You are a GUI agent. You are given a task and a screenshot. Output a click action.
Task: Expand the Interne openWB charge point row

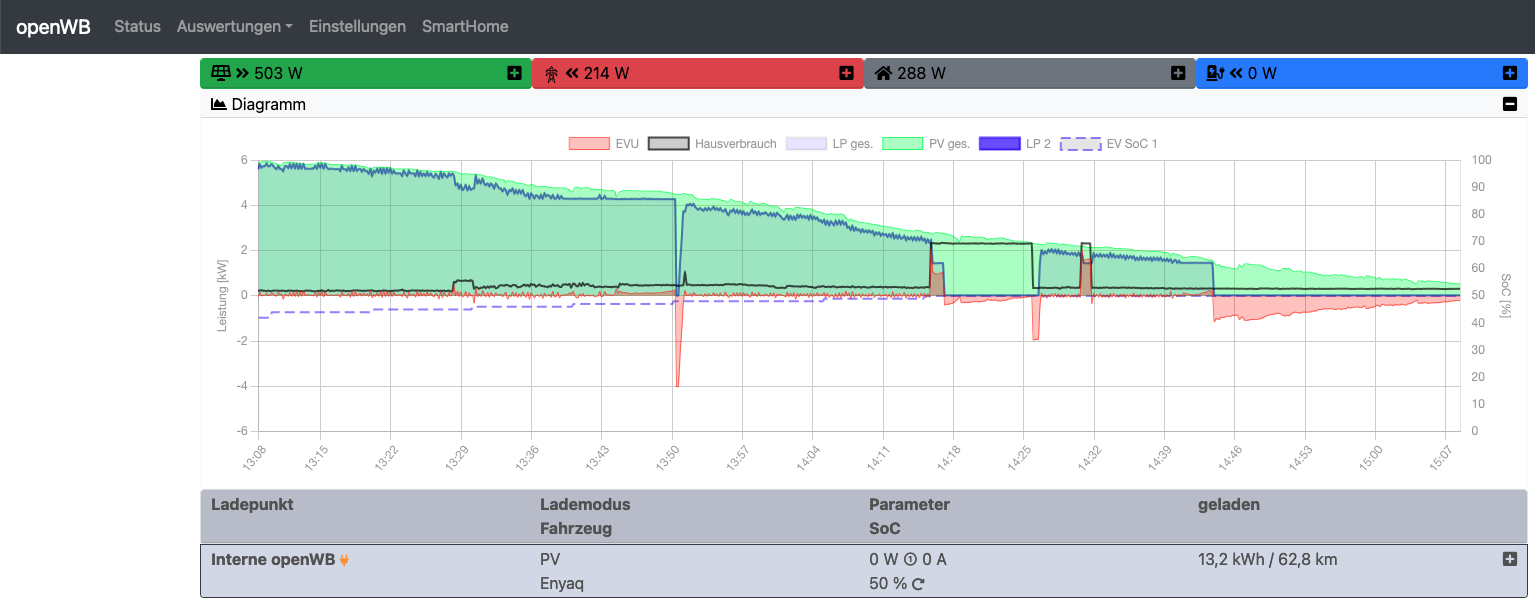pos(1510,559)
